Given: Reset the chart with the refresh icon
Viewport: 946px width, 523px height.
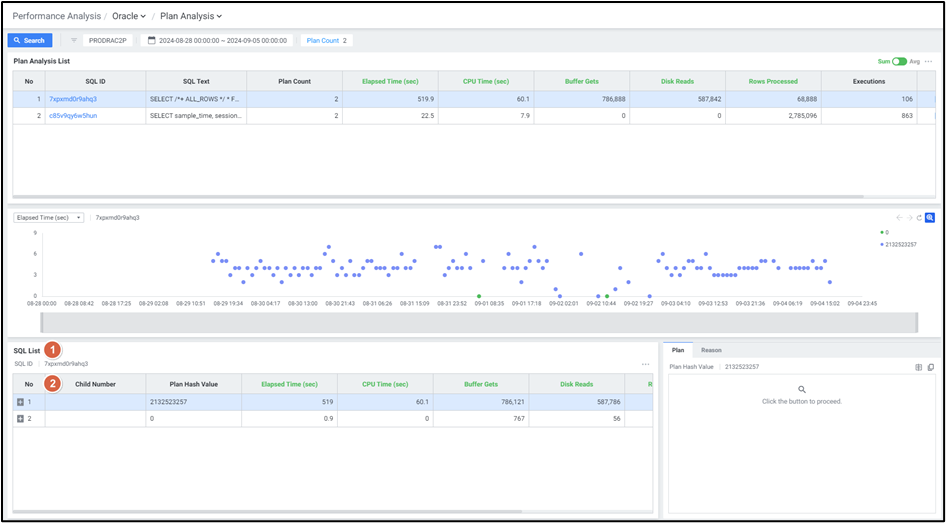Looking at the screenshot, I should (x=919, y=217).
